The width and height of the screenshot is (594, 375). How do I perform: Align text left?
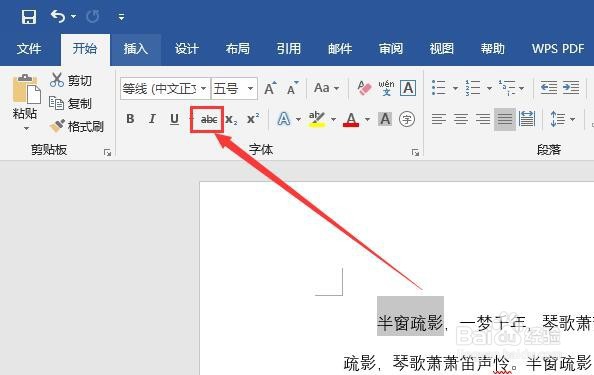tap(439, 119)
